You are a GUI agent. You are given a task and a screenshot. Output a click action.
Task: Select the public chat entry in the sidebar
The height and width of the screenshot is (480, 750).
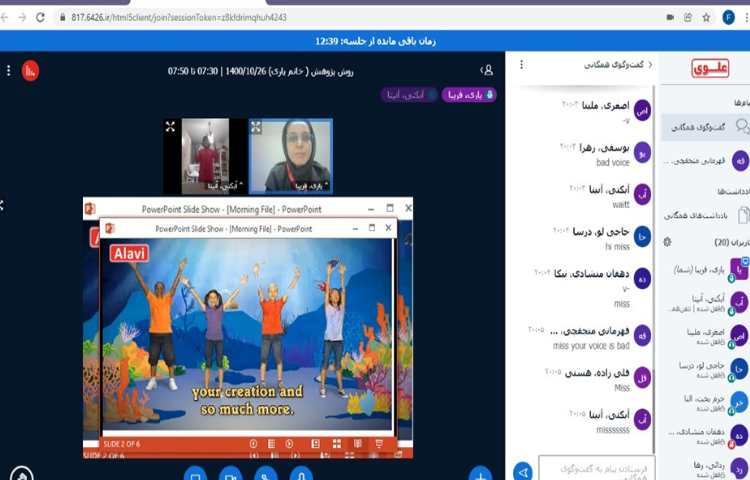click(706, 127)
